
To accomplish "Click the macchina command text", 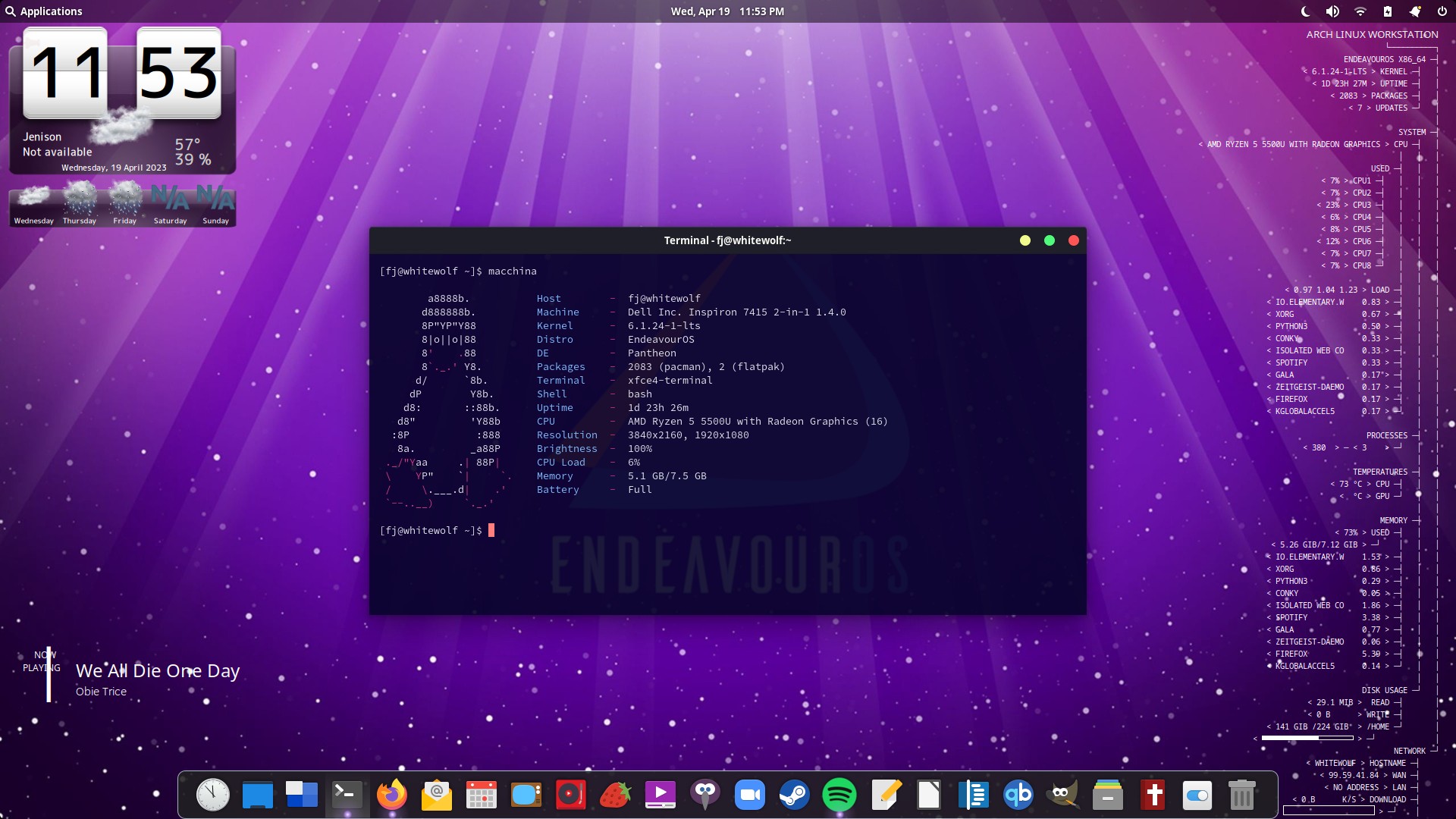I will click(x=513, y=271).
